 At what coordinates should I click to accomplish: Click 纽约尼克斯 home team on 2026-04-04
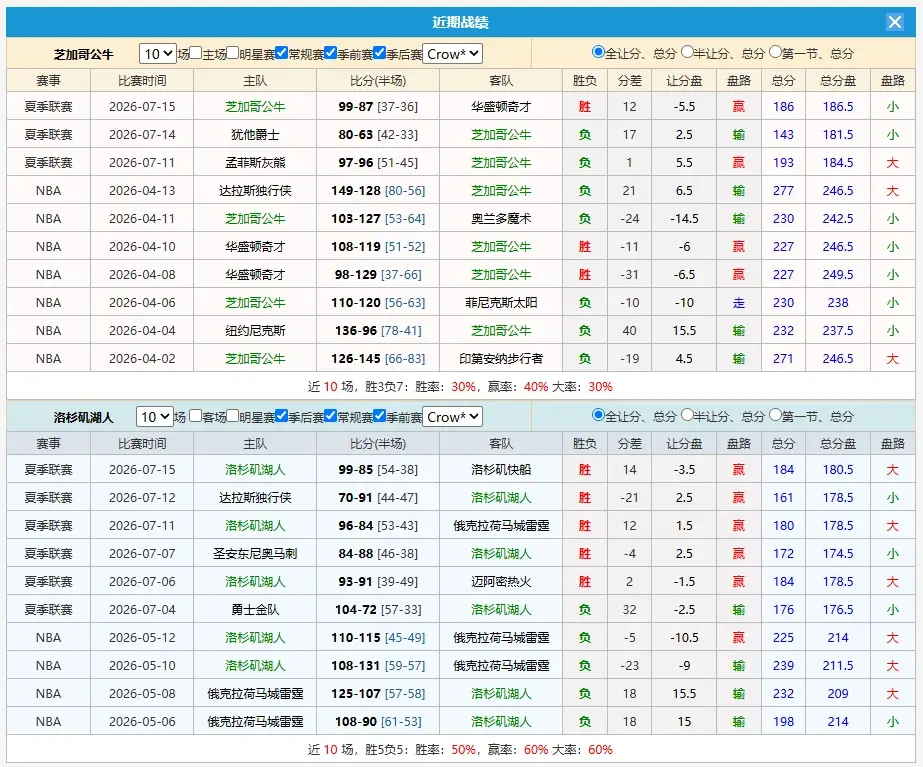(x=255, y=331)
